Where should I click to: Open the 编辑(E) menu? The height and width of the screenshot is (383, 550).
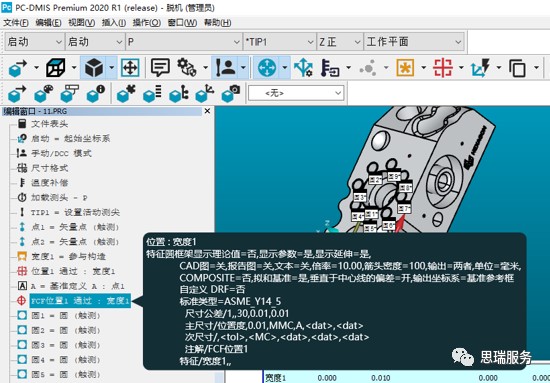point(48,22)
